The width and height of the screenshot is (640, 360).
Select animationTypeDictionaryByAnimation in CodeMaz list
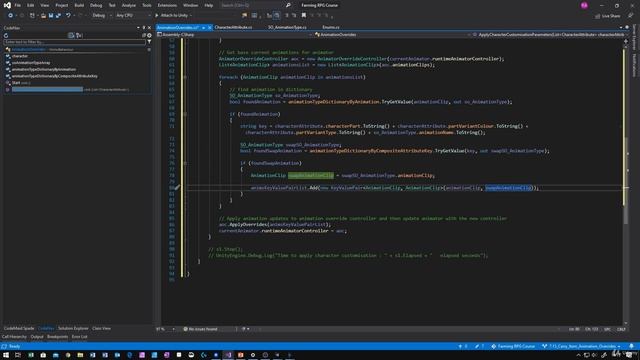pos(44,69)
